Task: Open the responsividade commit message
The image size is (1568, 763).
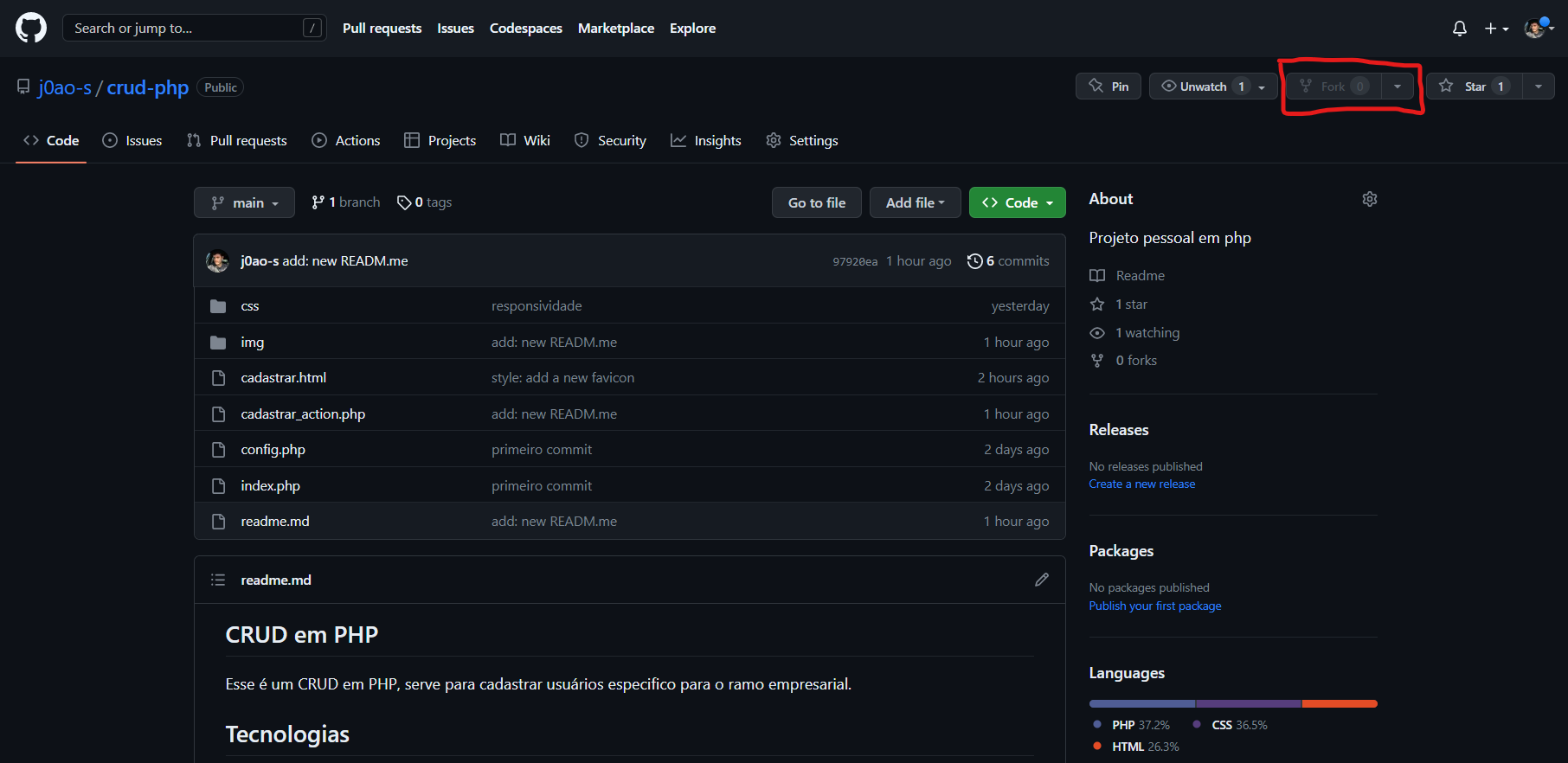Action: pyautogui.click(x=537, y=306)
